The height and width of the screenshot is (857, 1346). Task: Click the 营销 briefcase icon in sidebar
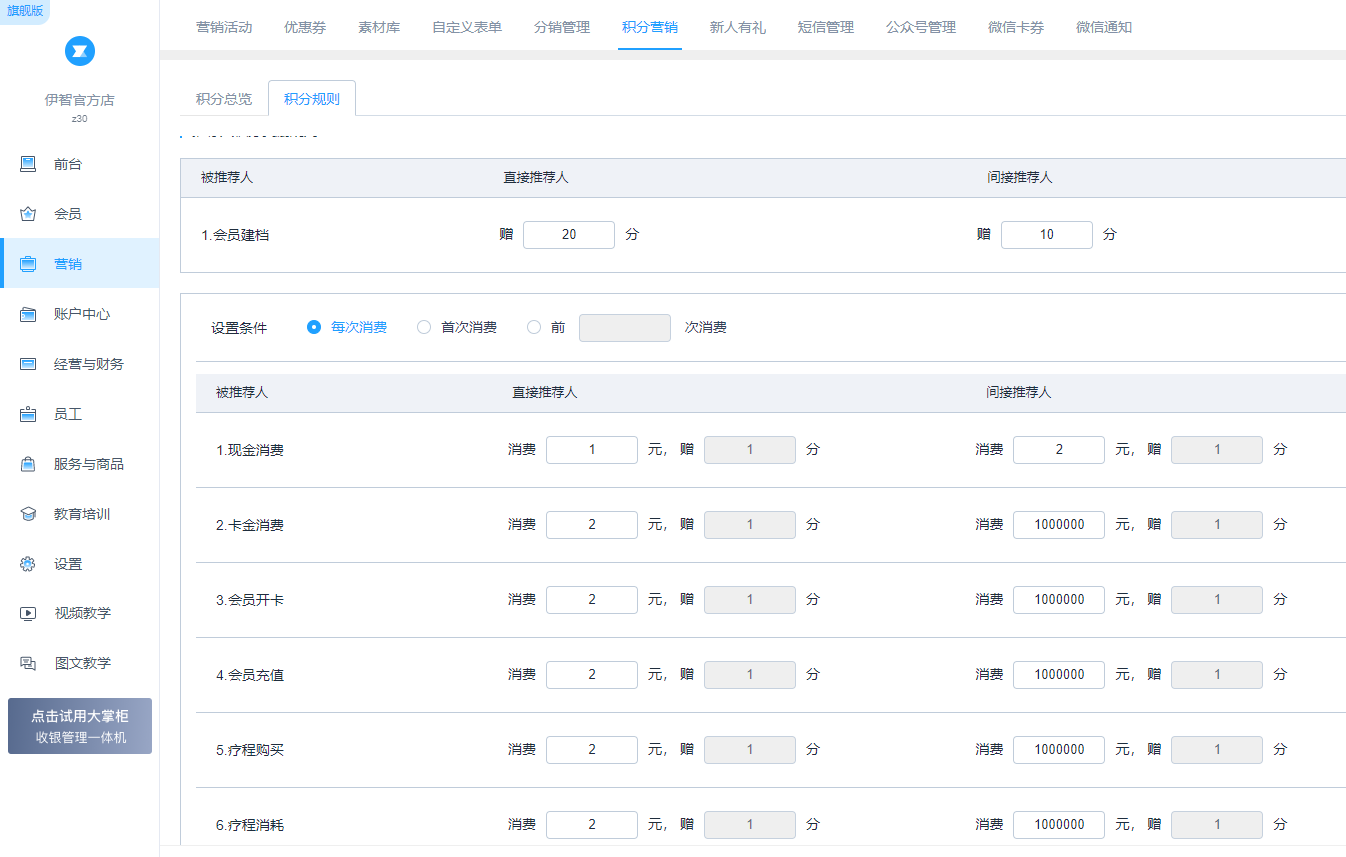(28, 264)
